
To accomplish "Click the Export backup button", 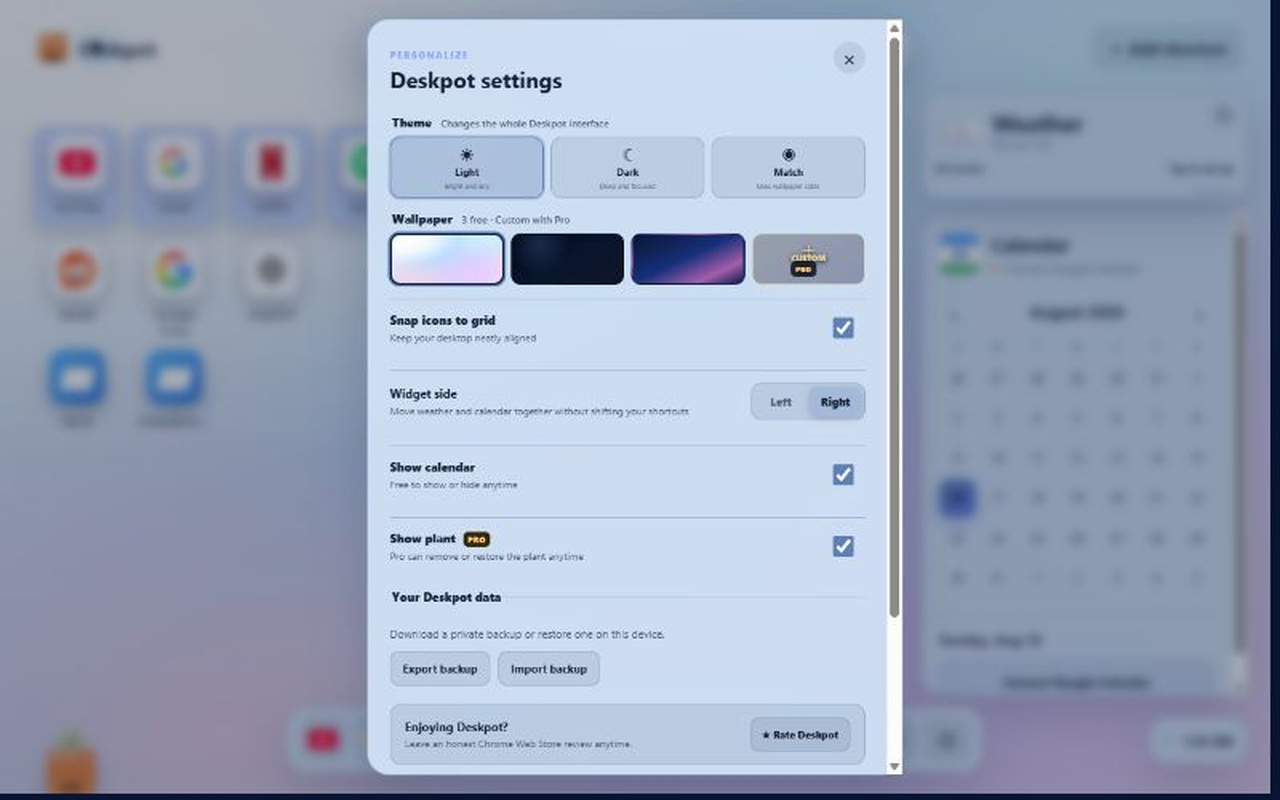I will coord(440,669).
